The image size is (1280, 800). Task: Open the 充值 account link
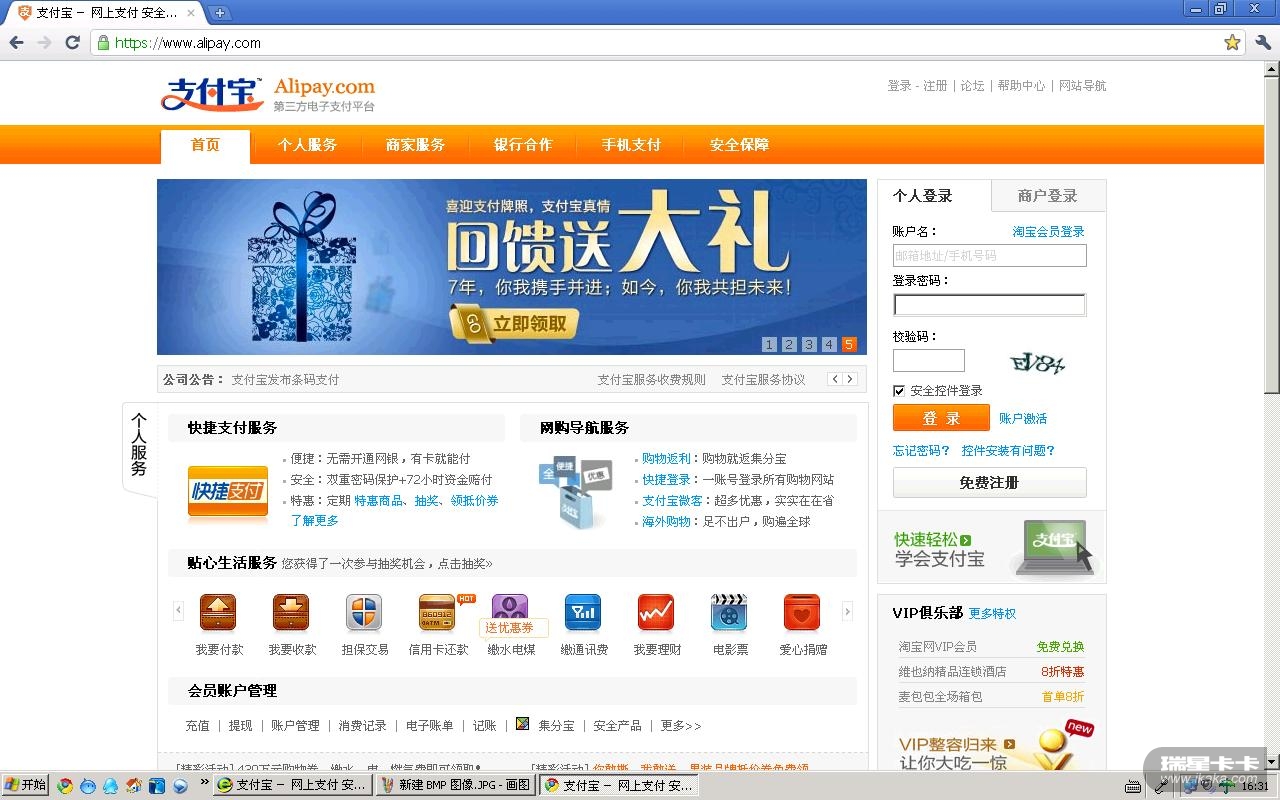click(x=197, y=726)
